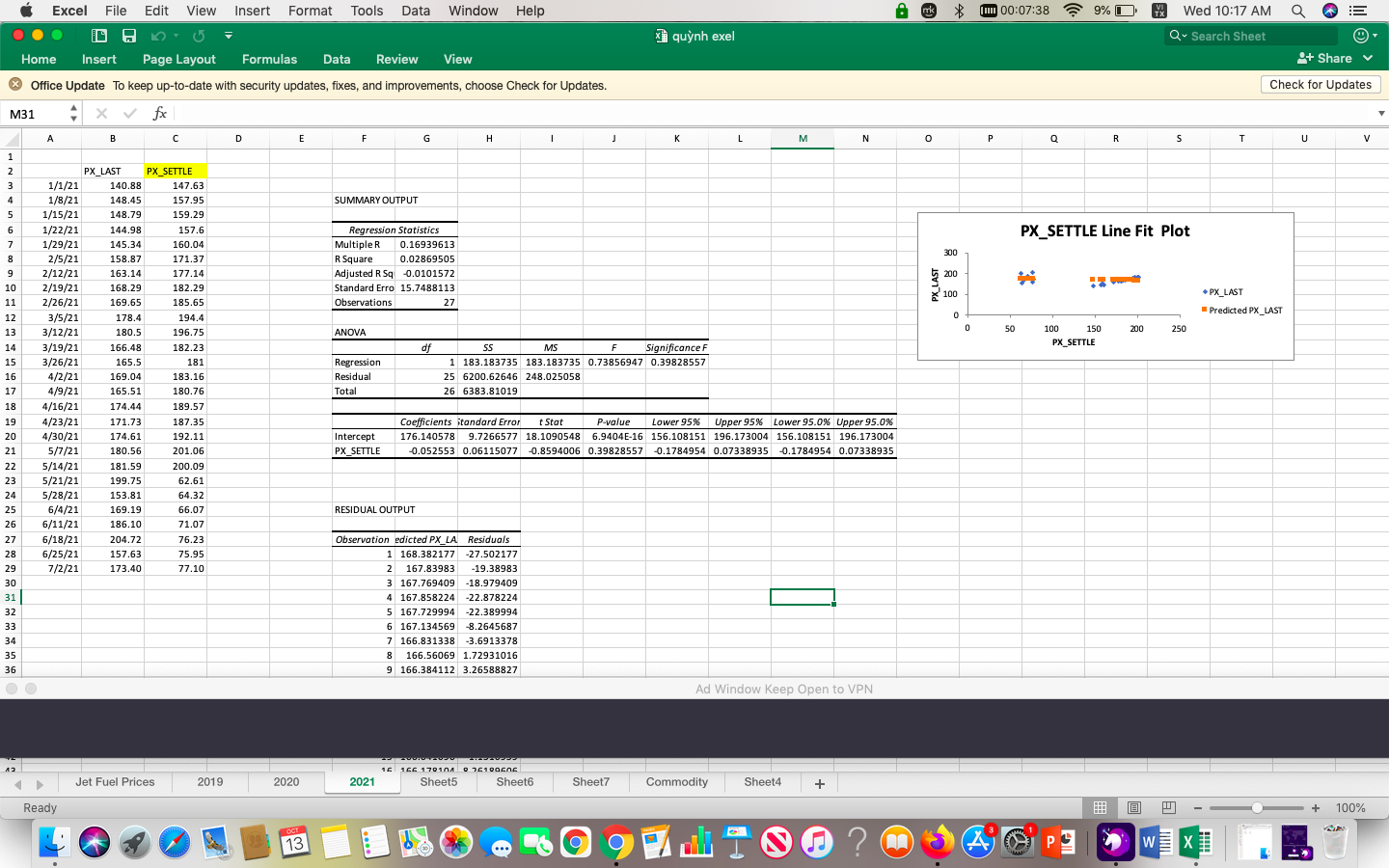Click the zoom slider handle
Image resolution: width=1389 pixels, height=868 pixels.
(1257, 808)
